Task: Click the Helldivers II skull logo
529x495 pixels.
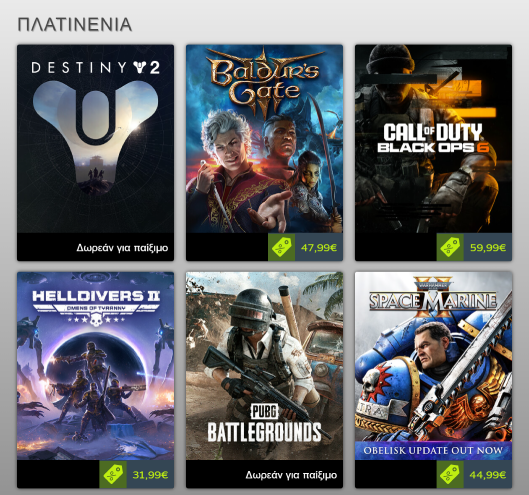Action: tap(96, 320)
